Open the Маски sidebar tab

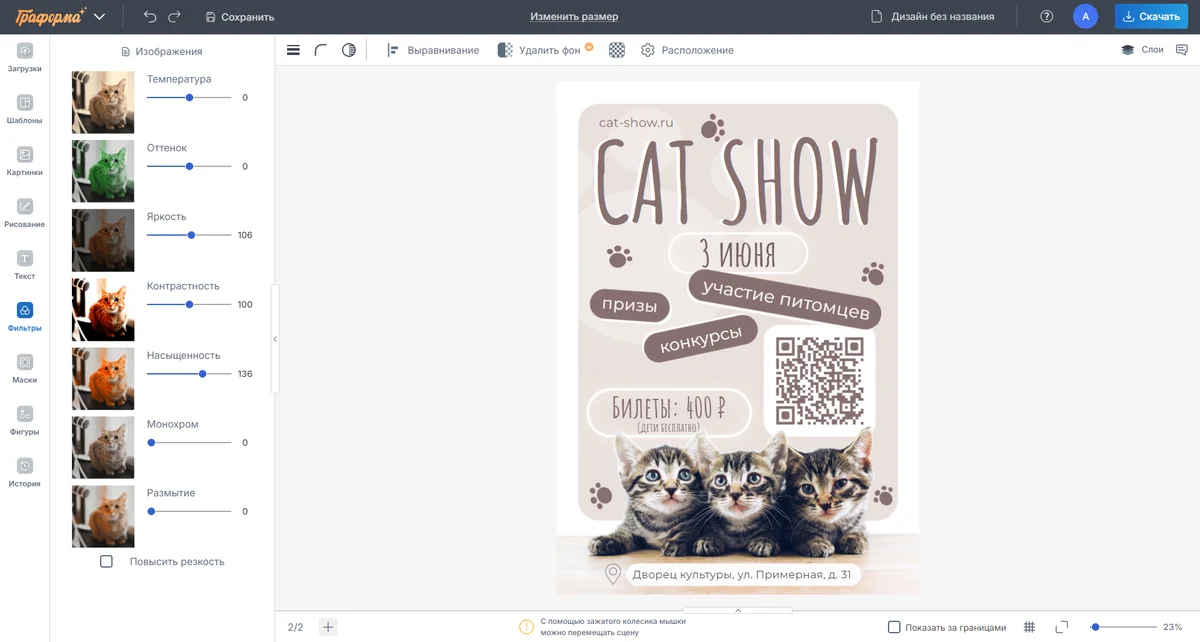pos(25,368)
